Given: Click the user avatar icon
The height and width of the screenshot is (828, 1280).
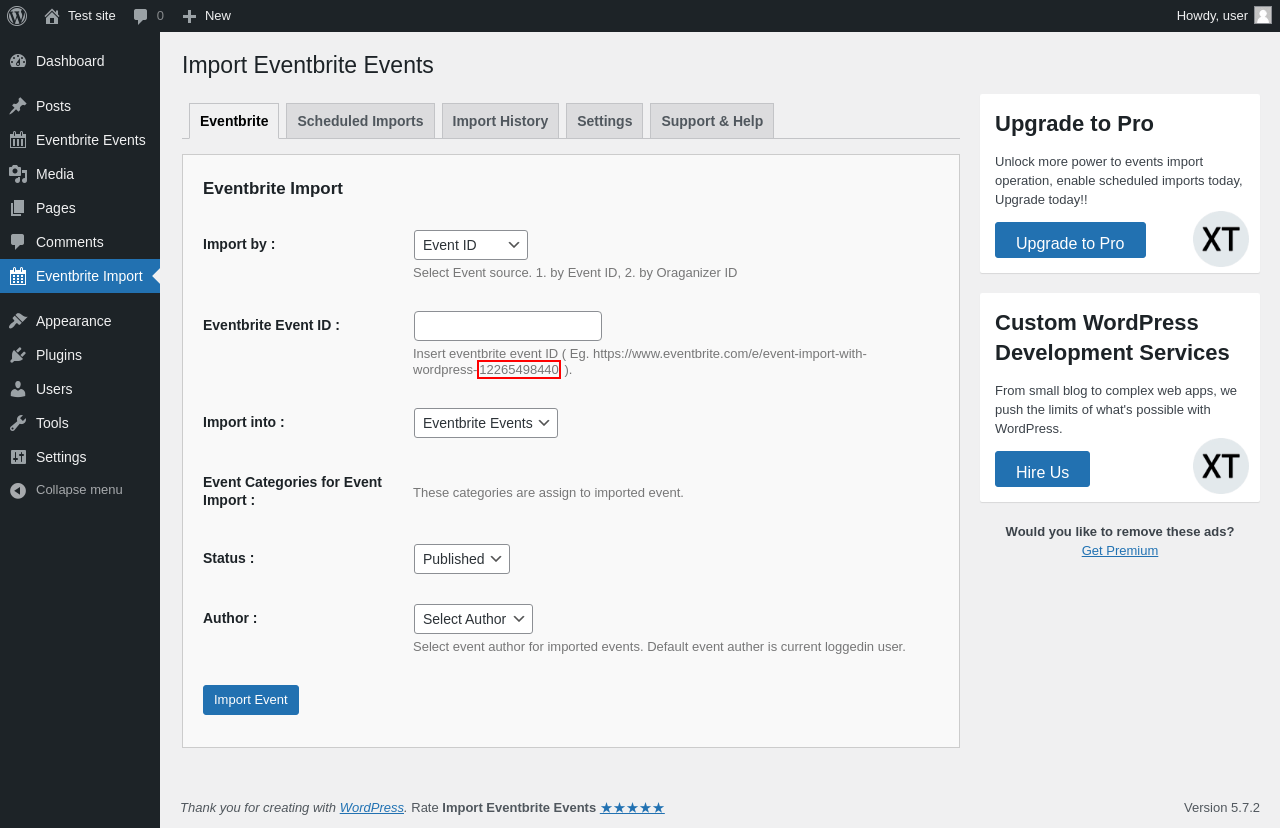Looking at the screenshot, I should click(x=1263, y=15).
